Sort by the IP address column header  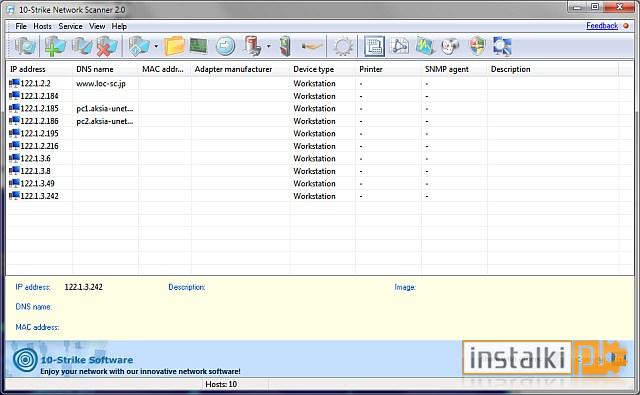point(40,69)
